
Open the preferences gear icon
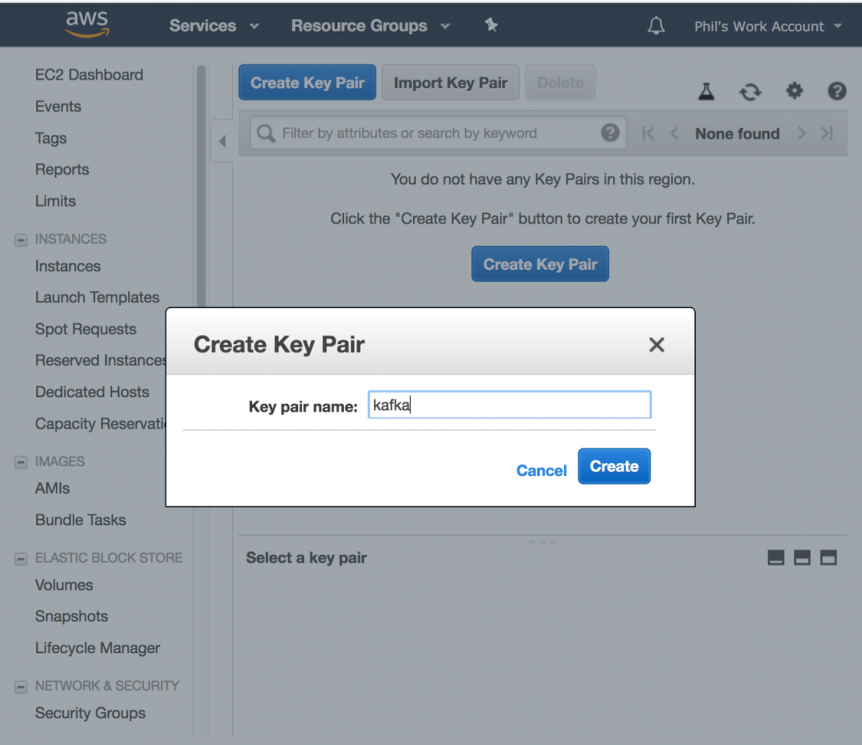click(x=794, y=91)
